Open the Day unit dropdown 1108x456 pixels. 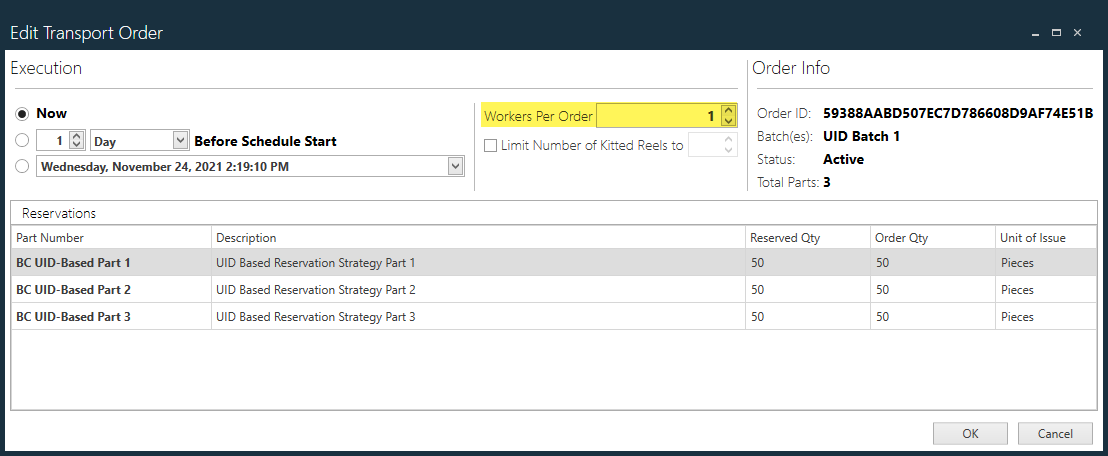[180, 141]
